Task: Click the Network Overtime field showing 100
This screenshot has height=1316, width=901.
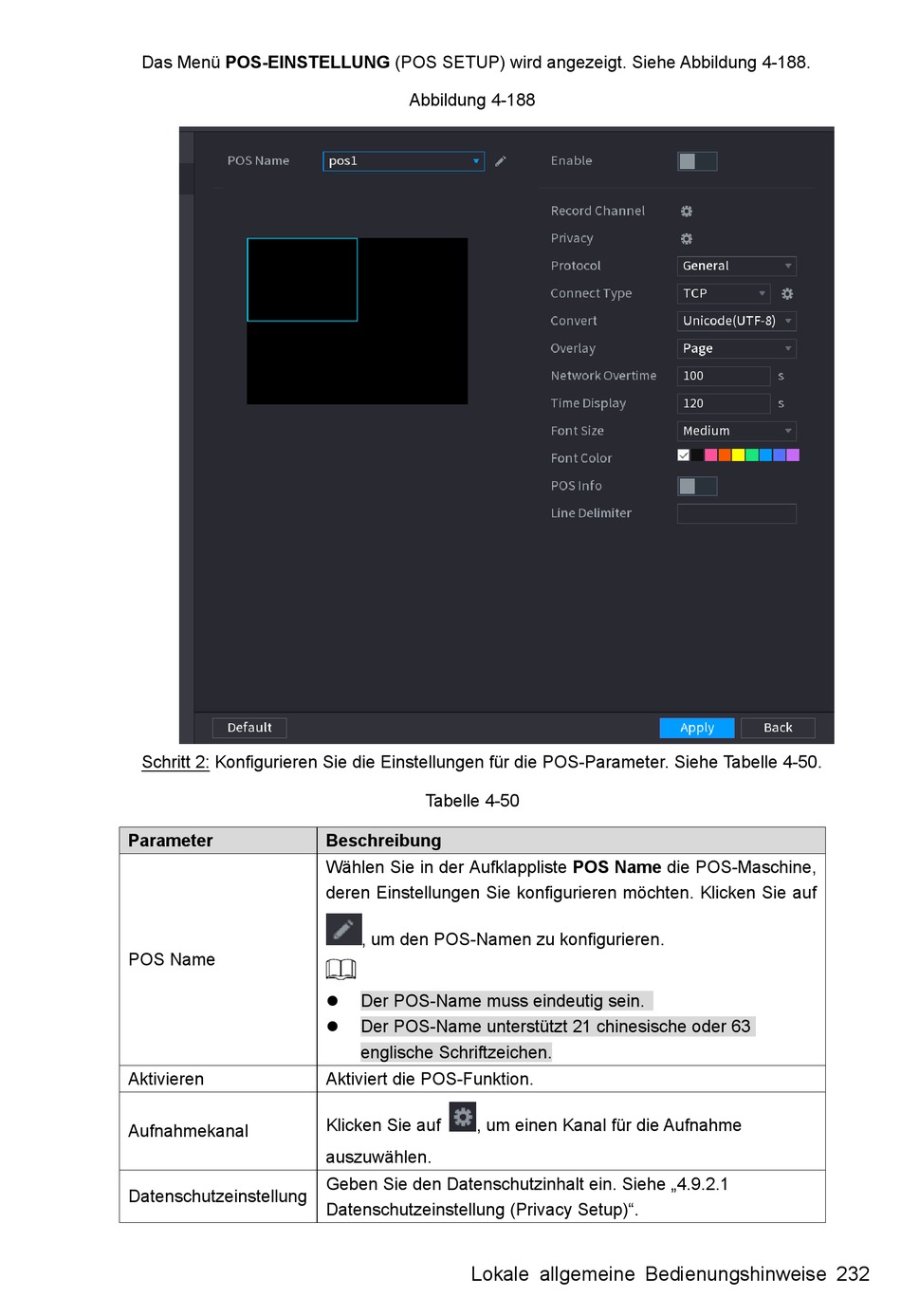Action: click(x=724, y=376)
